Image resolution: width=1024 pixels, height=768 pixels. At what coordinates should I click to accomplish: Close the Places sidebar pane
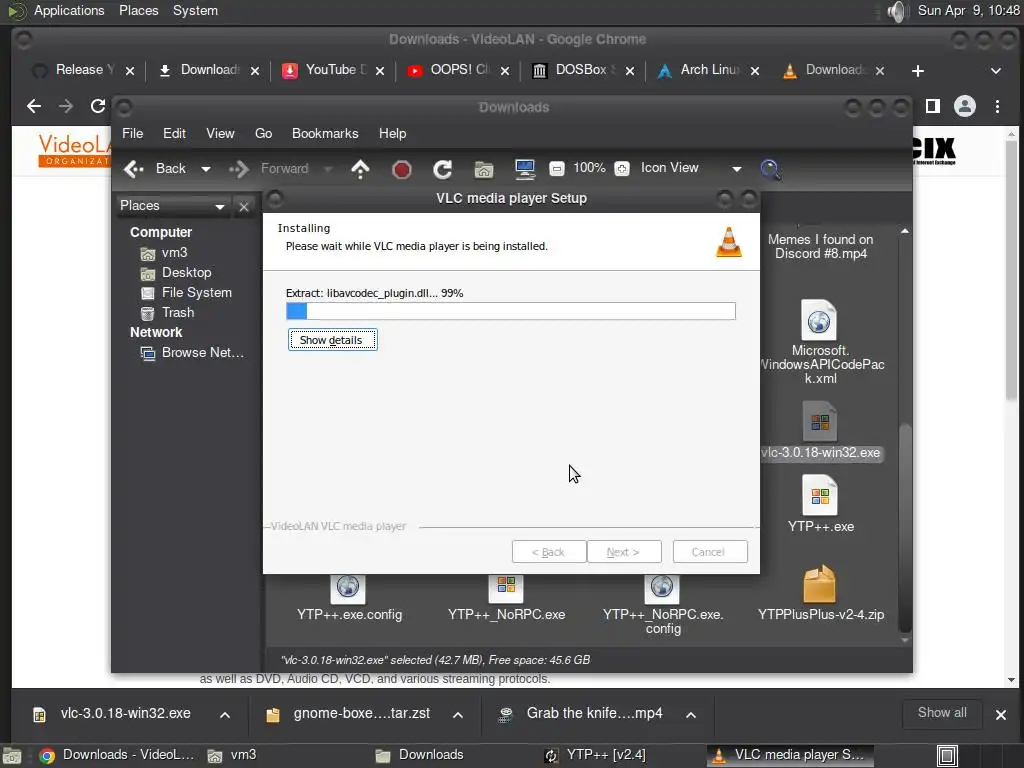[244, 206]
